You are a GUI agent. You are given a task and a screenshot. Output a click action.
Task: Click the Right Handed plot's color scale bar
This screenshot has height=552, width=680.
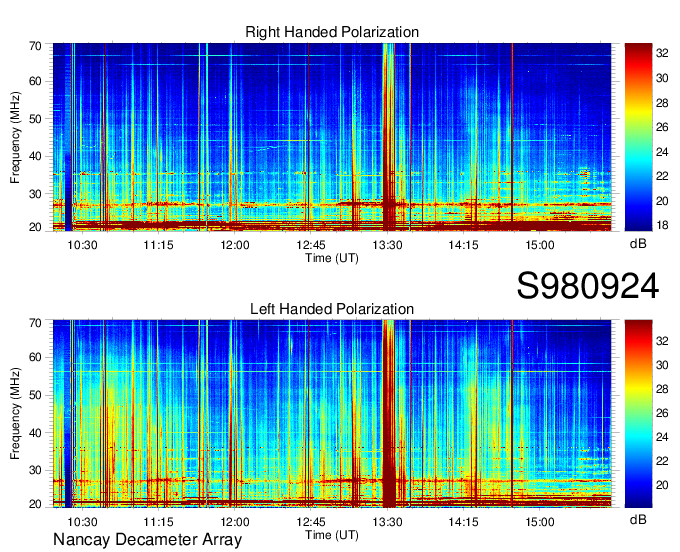tap(638, 137)
